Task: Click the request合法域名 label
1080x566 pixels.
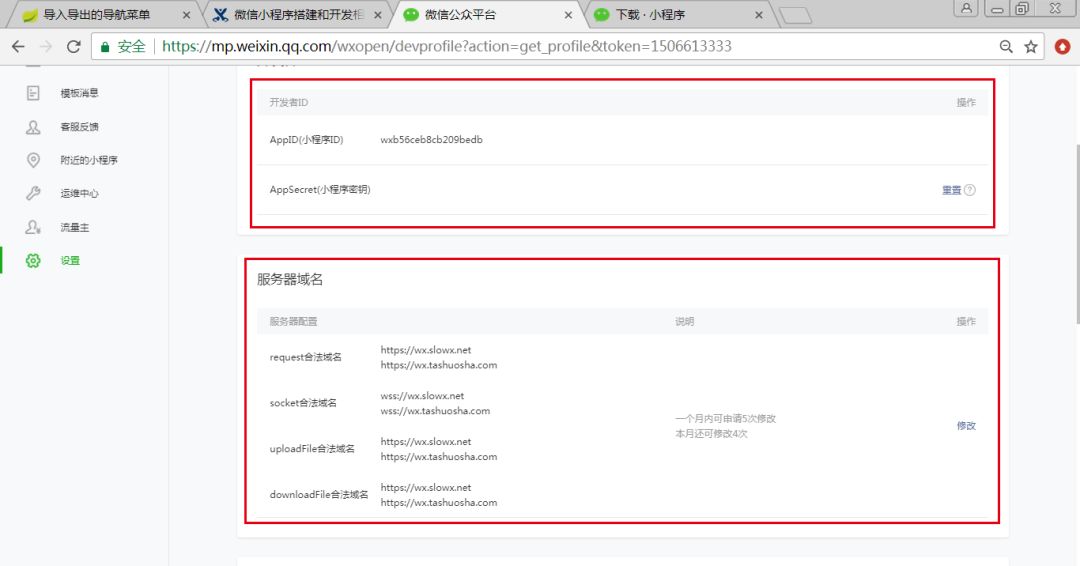Action: point(305,357)
